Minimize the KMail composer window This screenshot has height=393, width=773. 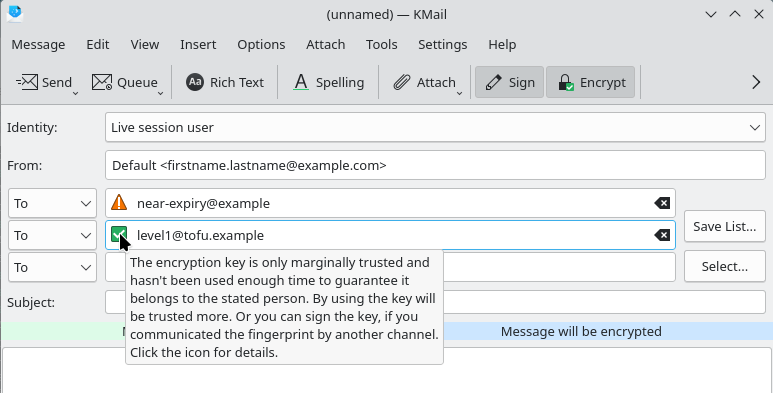click(711, 14)
